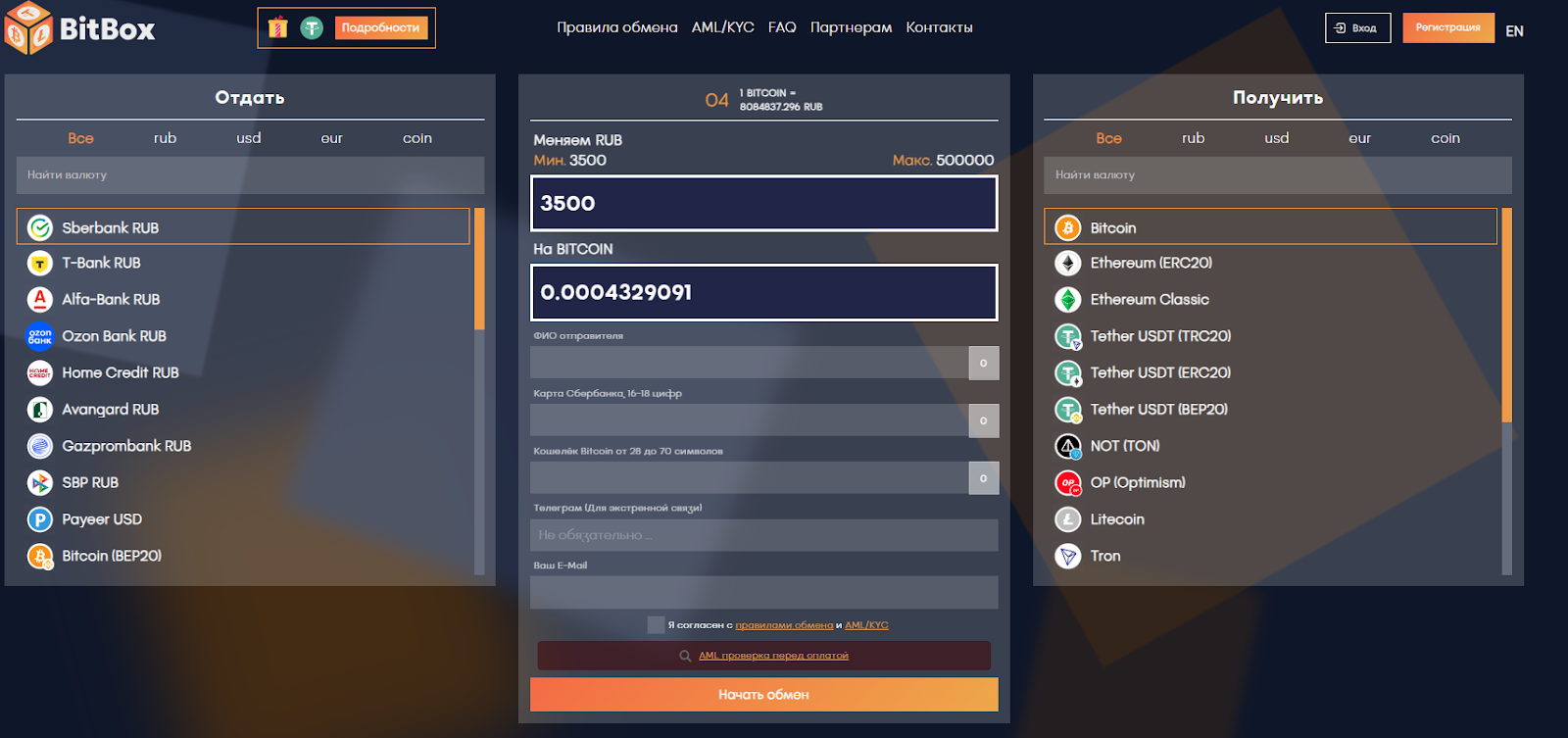Focus the Найти валюту search in Получить
The width and height of the screenshot is (1568, 738).
[x=1278, y=175]
